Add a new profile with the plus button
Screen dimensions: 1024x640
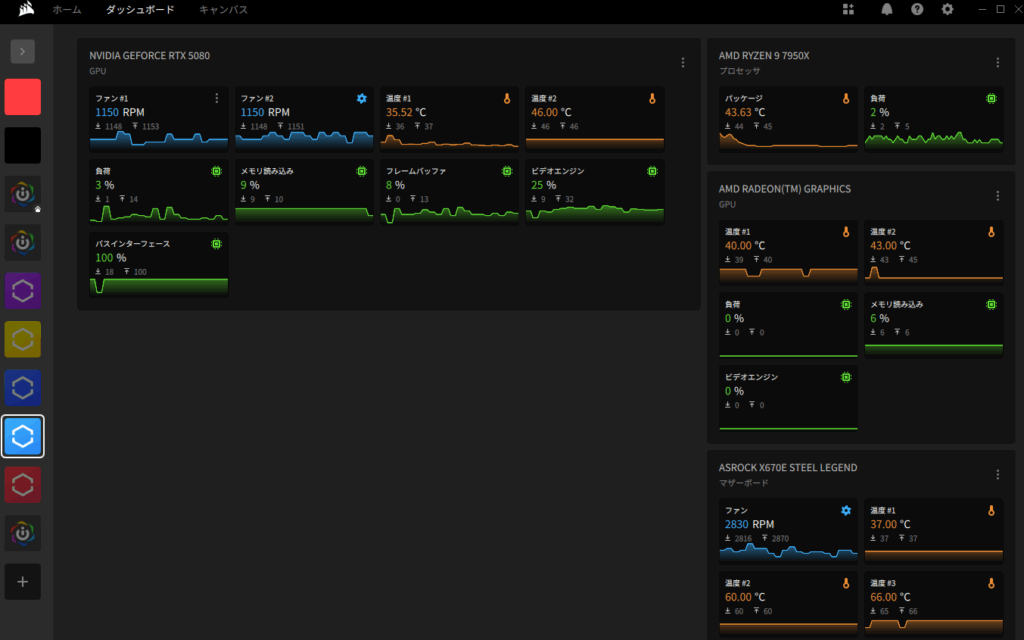click(x=23, y=581)
